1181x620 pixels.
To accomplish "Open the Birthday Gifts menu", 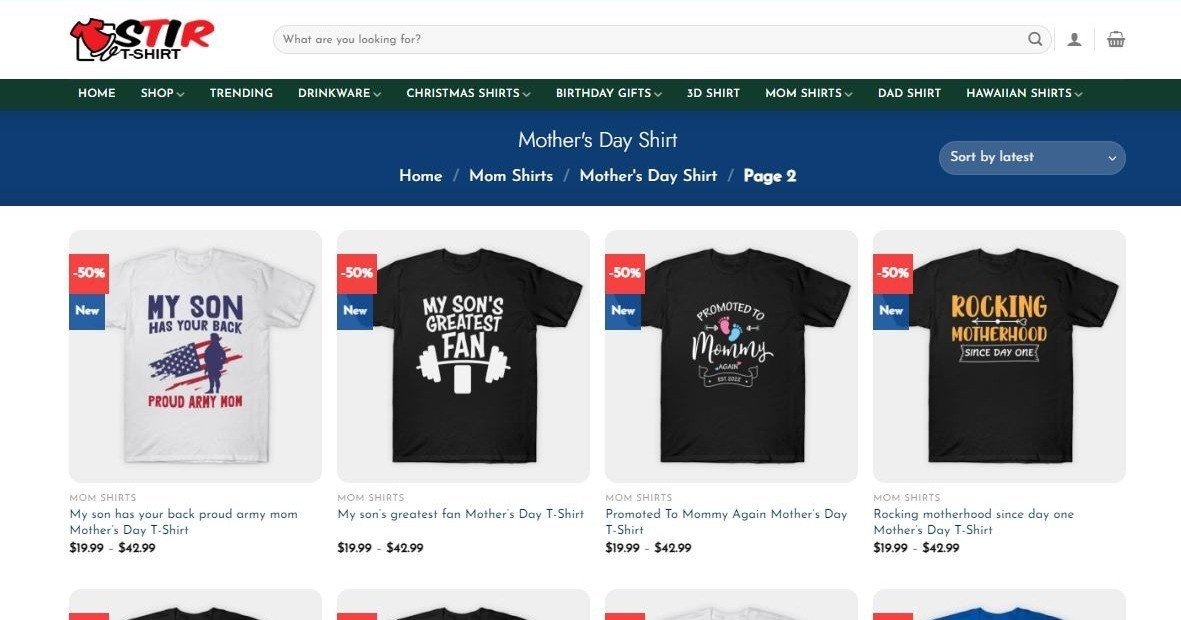I will [x=609, y=93].
